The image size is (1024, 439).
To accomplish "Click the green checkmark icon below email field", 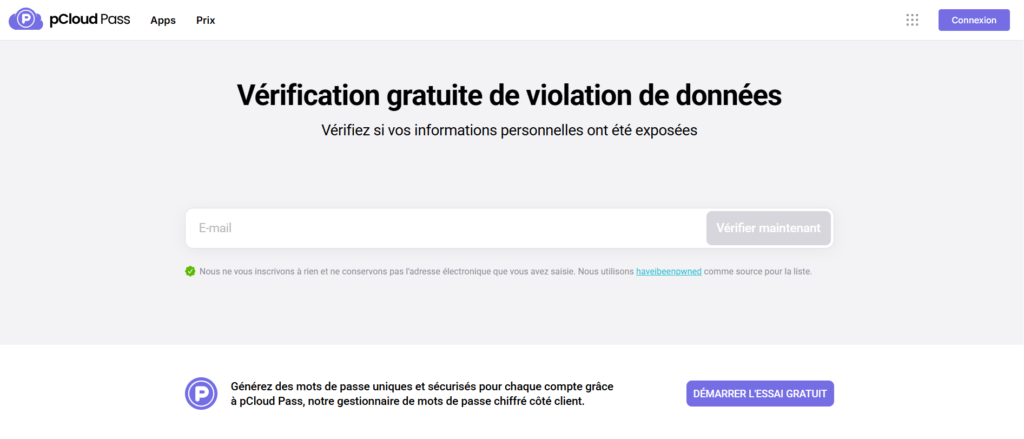I will 190,271.
